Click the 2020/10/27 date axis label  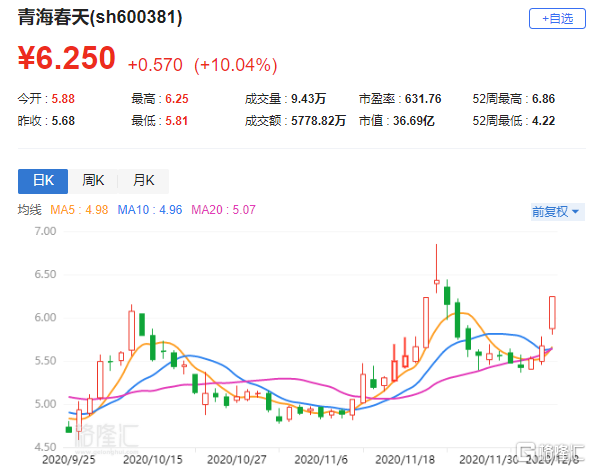tap(236, 460)
